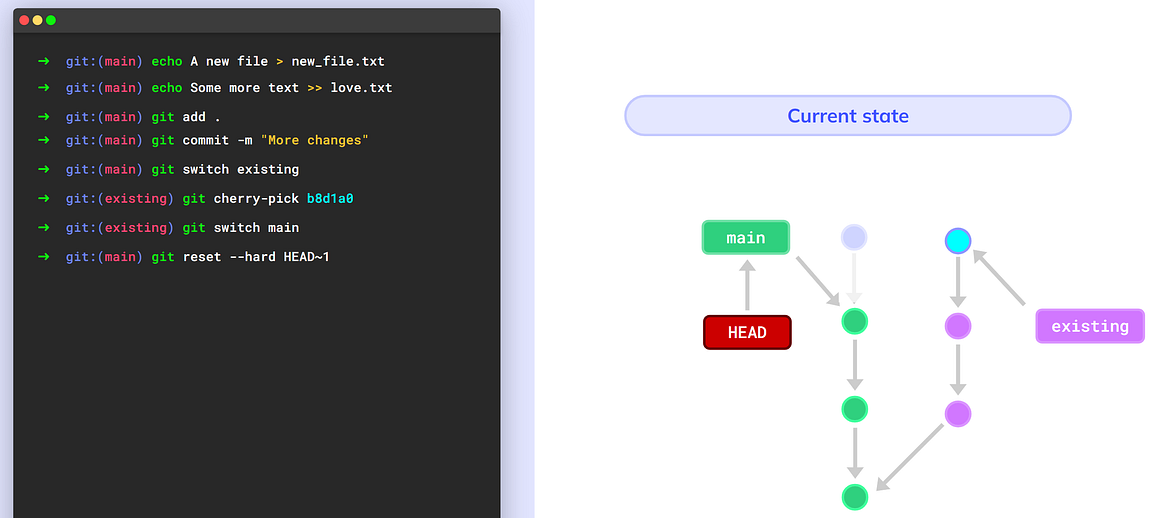Click 'Some more text' in echo command

point(245,88)
